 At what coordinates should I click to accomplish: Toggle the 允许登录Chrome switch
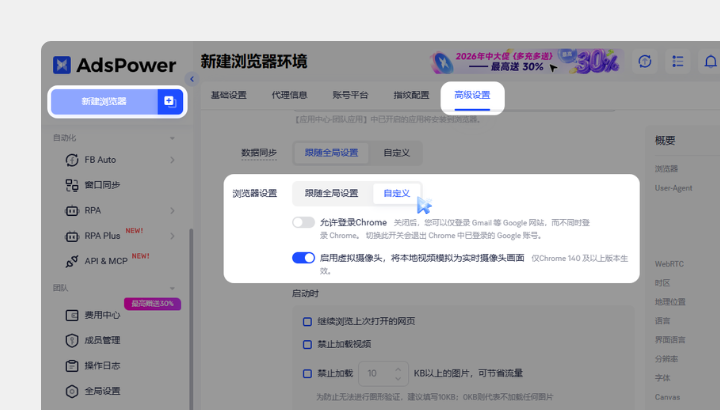304,223
